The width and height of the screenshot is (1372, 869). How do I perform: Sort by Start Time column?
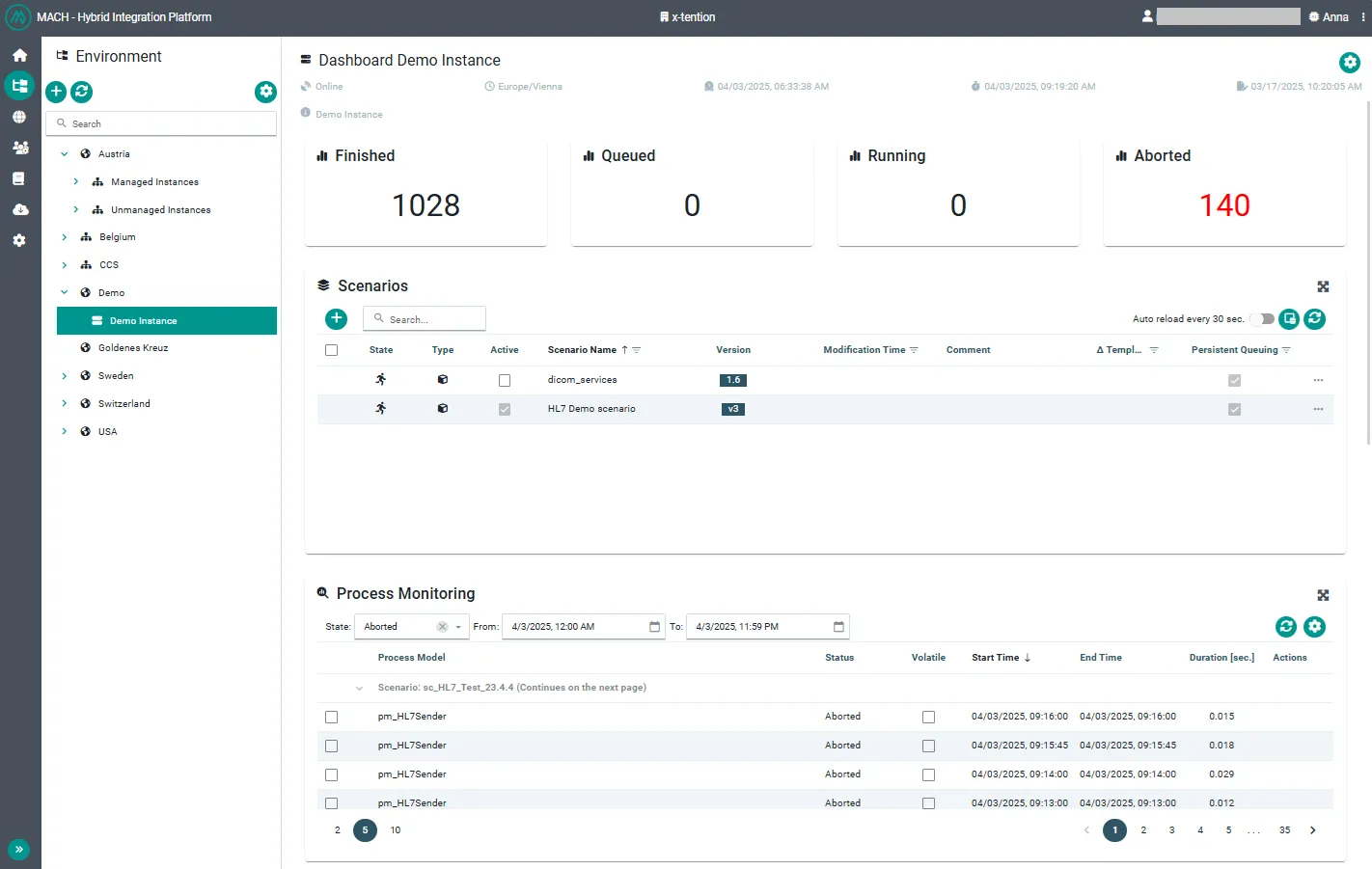pyautogui.click(x=996, y=658)
